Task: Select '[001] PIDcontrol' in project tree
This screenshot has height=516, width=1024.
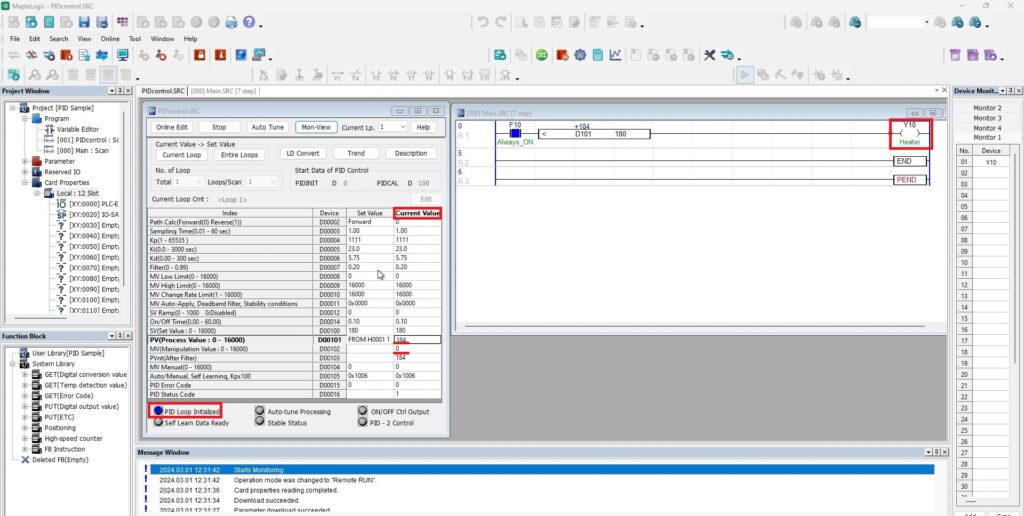Action: click(x=88, y=140)
